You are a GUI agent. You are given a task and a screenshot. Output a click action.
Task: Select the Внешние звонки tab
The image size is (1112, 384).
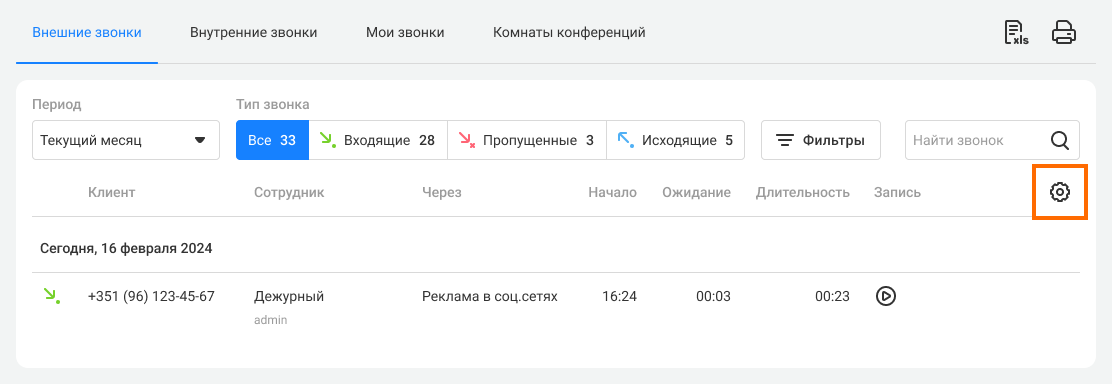click(x=87, y=33)
